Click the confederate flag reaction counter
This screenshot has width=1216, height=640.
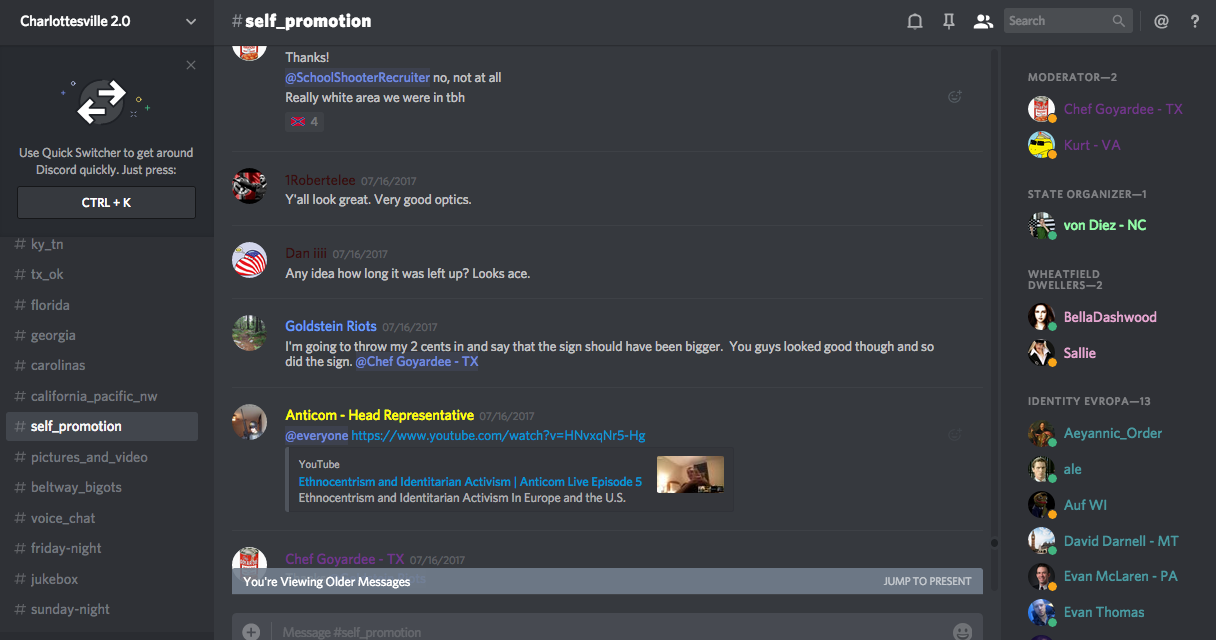304,122
